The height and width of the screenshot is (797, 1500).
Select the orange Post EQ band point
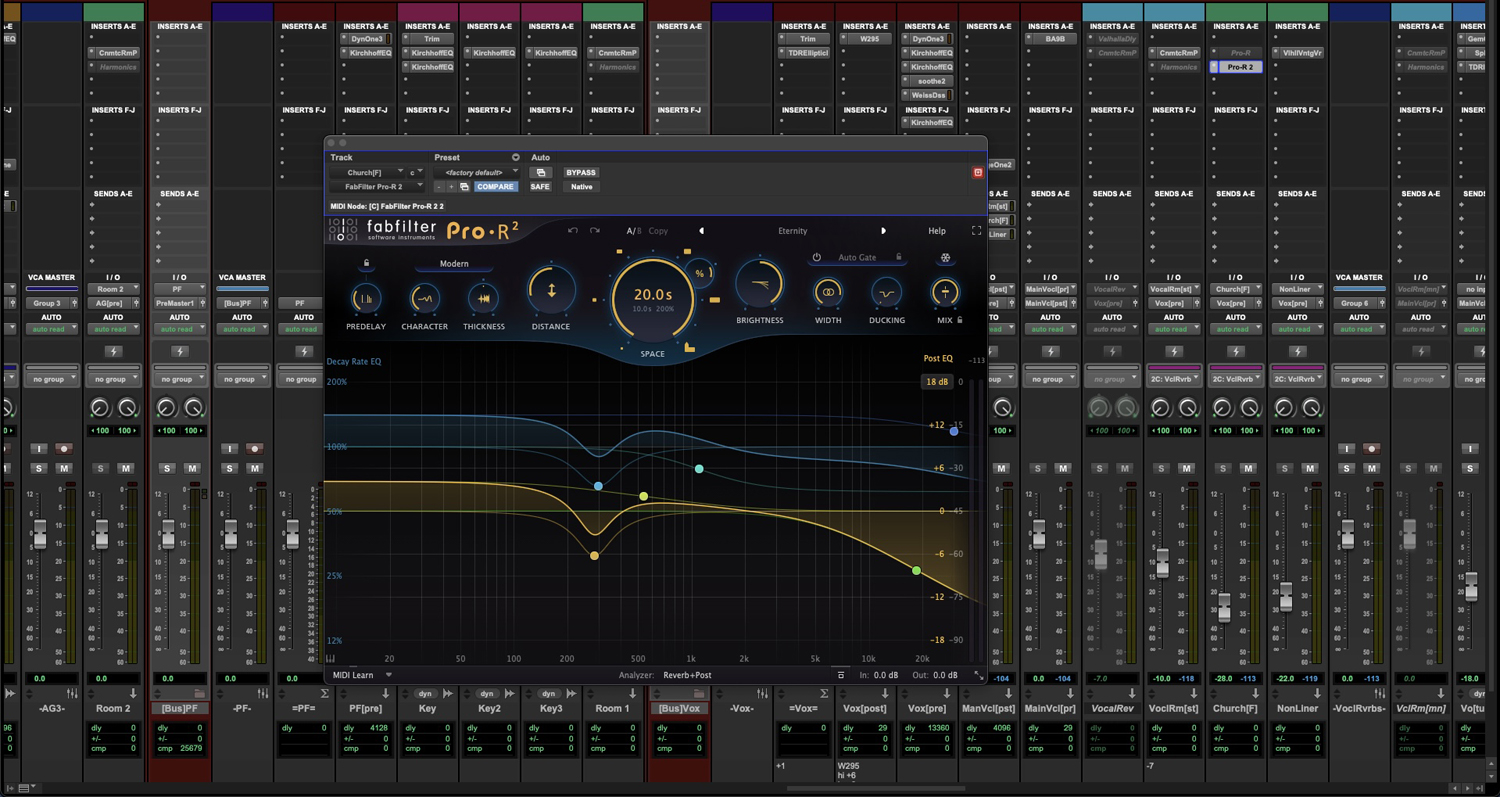(595, 556)
